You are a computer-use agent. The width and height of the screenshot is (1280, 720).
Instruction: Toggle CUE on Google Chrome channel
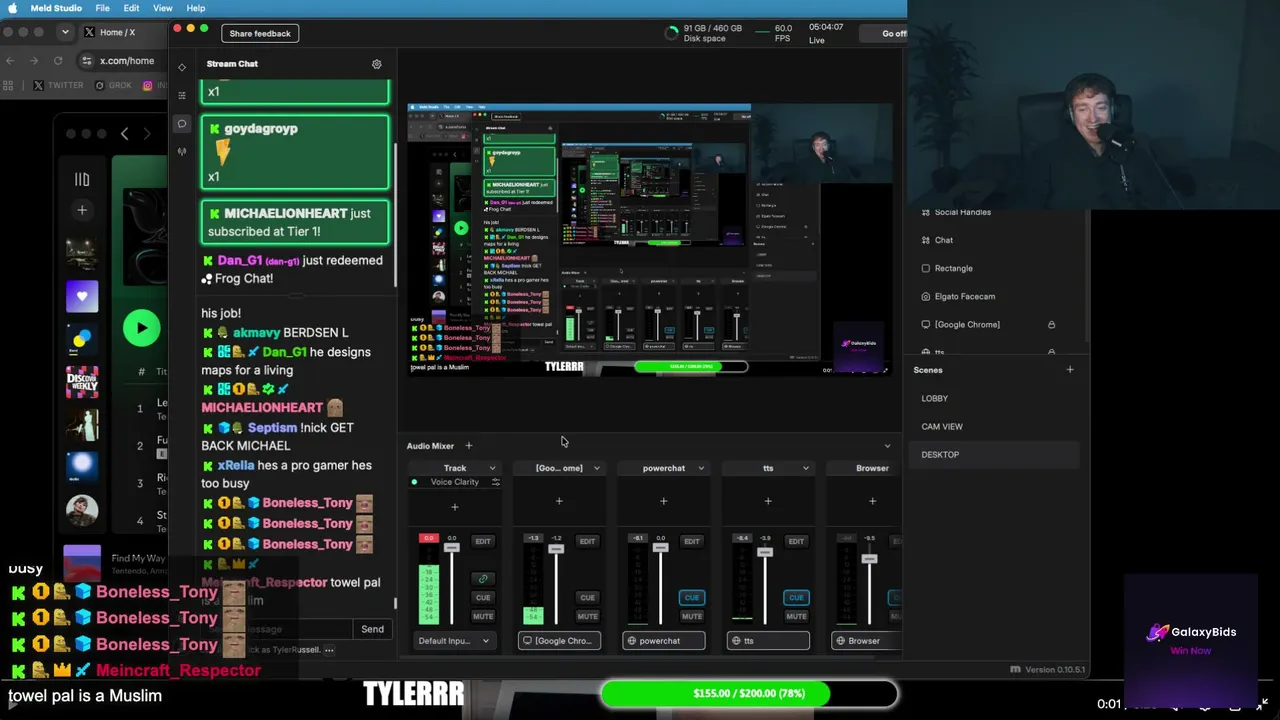point(587,598)
